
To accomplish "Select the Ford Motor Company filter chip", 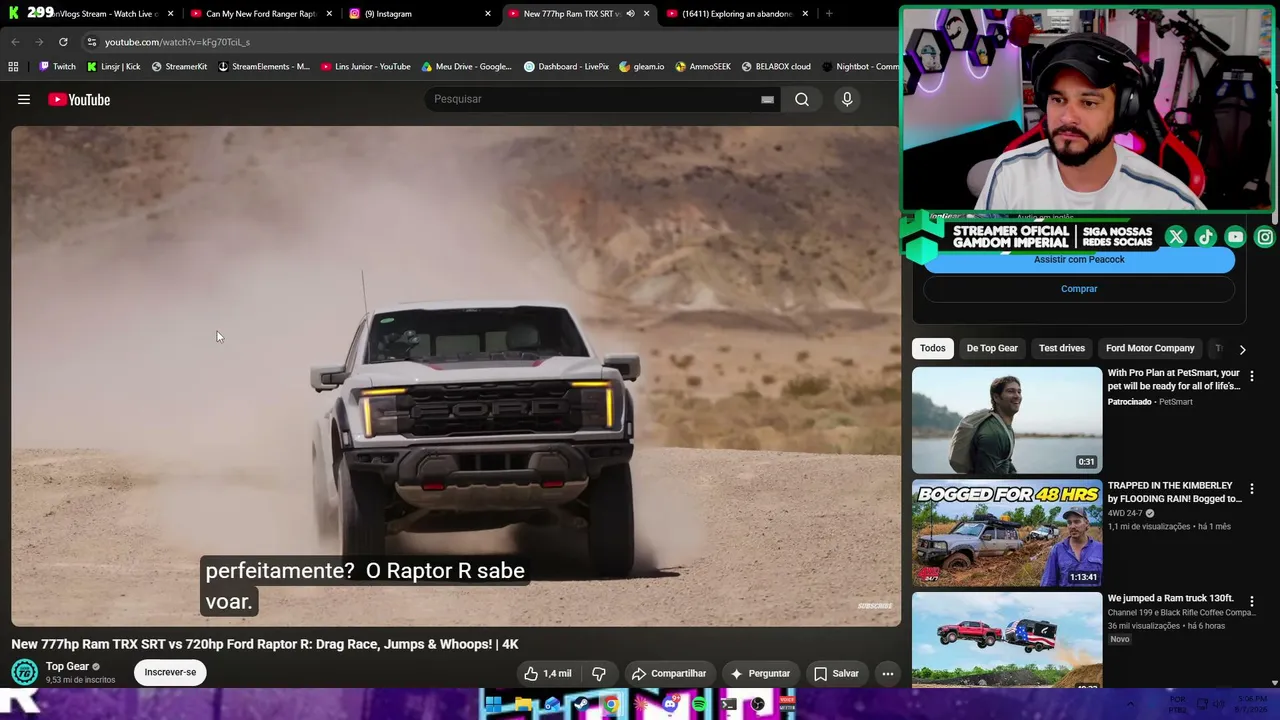I will 1150,348.
